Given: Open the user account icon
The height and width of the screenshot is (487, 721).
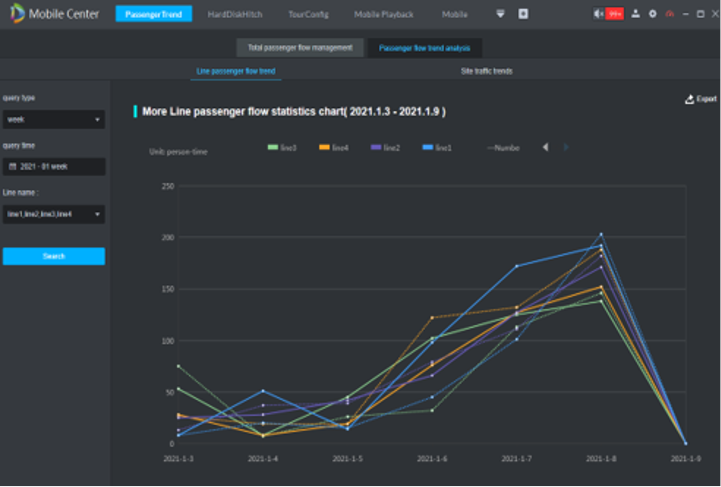Looking at the screenshot, I should 635,14.
